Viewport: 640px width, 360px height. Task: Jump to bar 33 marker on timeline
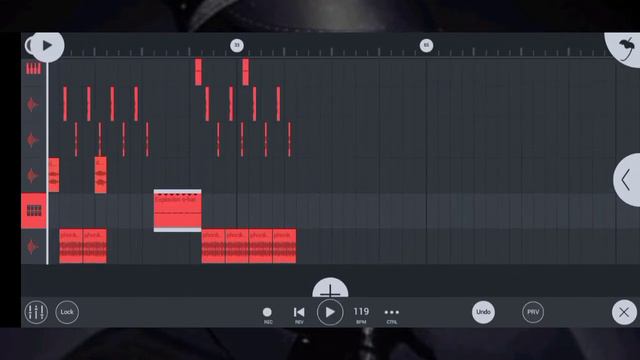click(237, 45)
